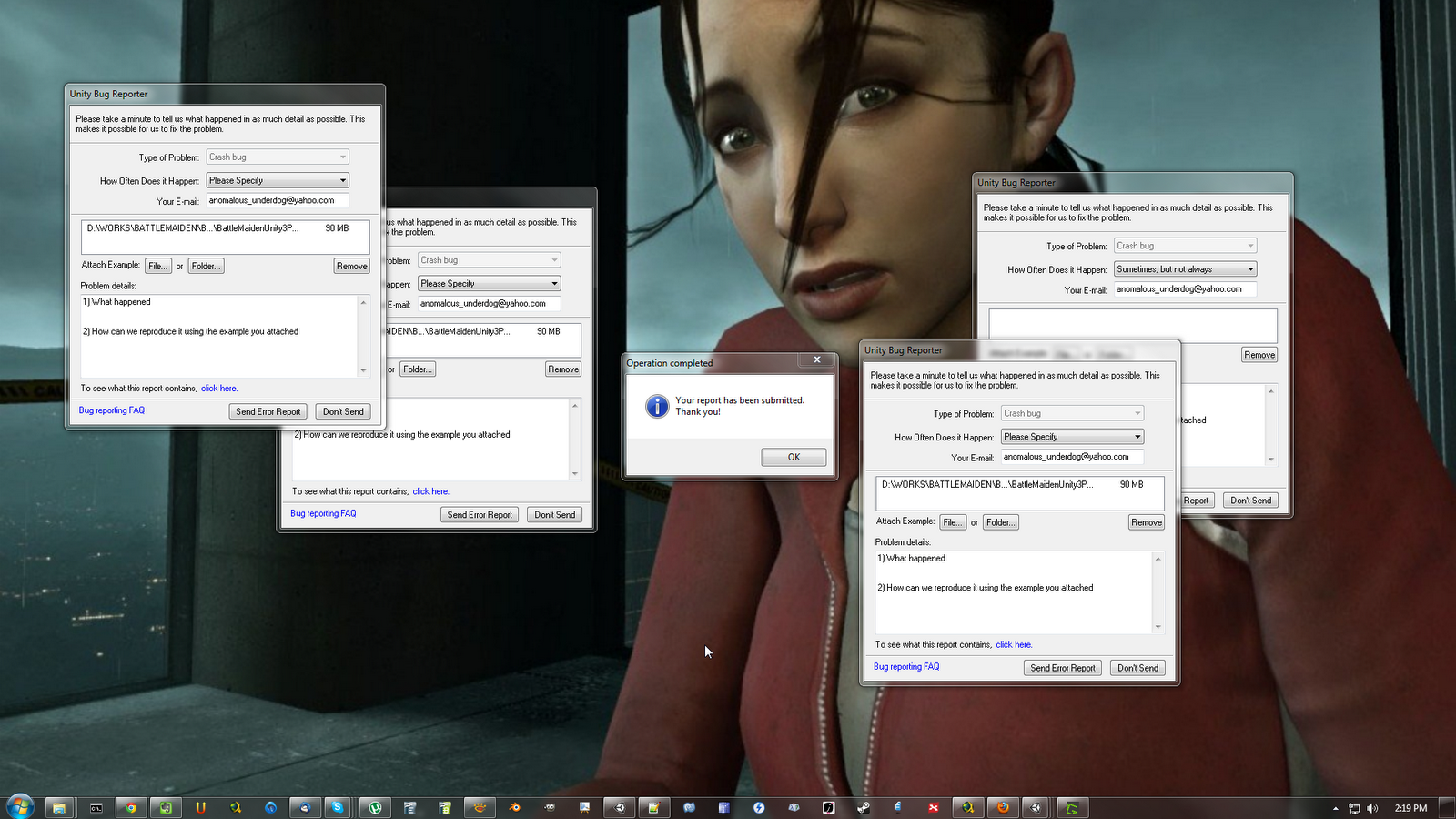
Task: Click Folder... button in frontmost right Bug Reporter
Action: point(1001,522)
